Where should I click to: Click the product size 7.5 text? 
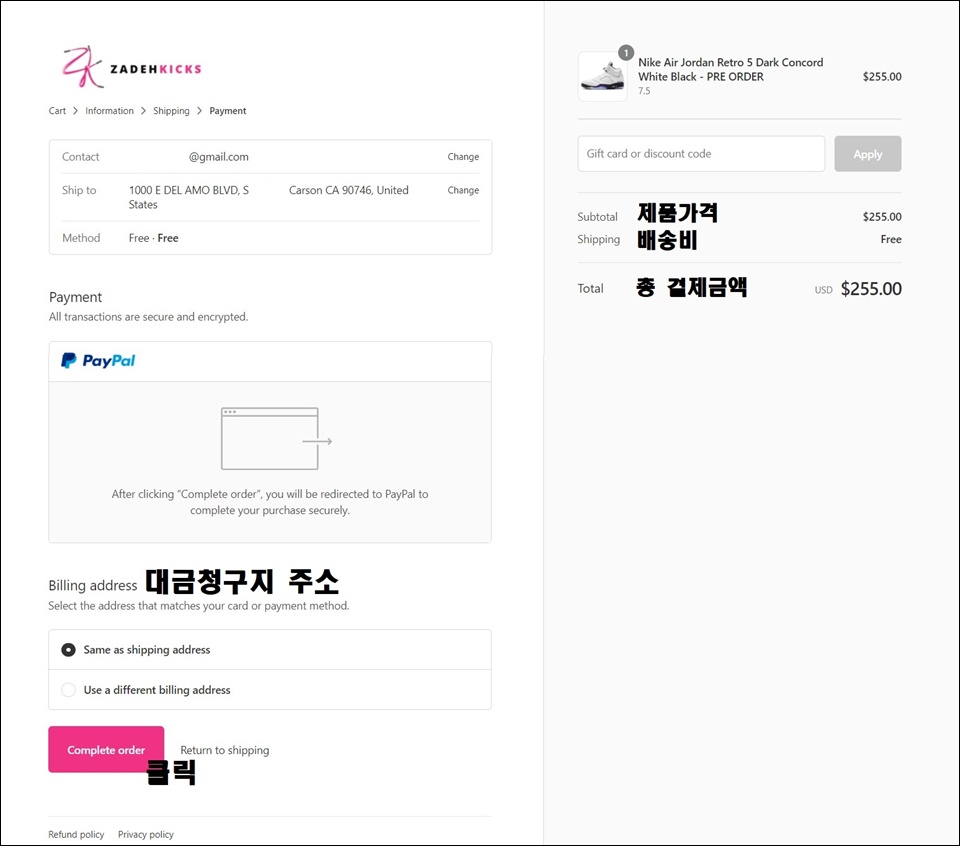(644, 91)
